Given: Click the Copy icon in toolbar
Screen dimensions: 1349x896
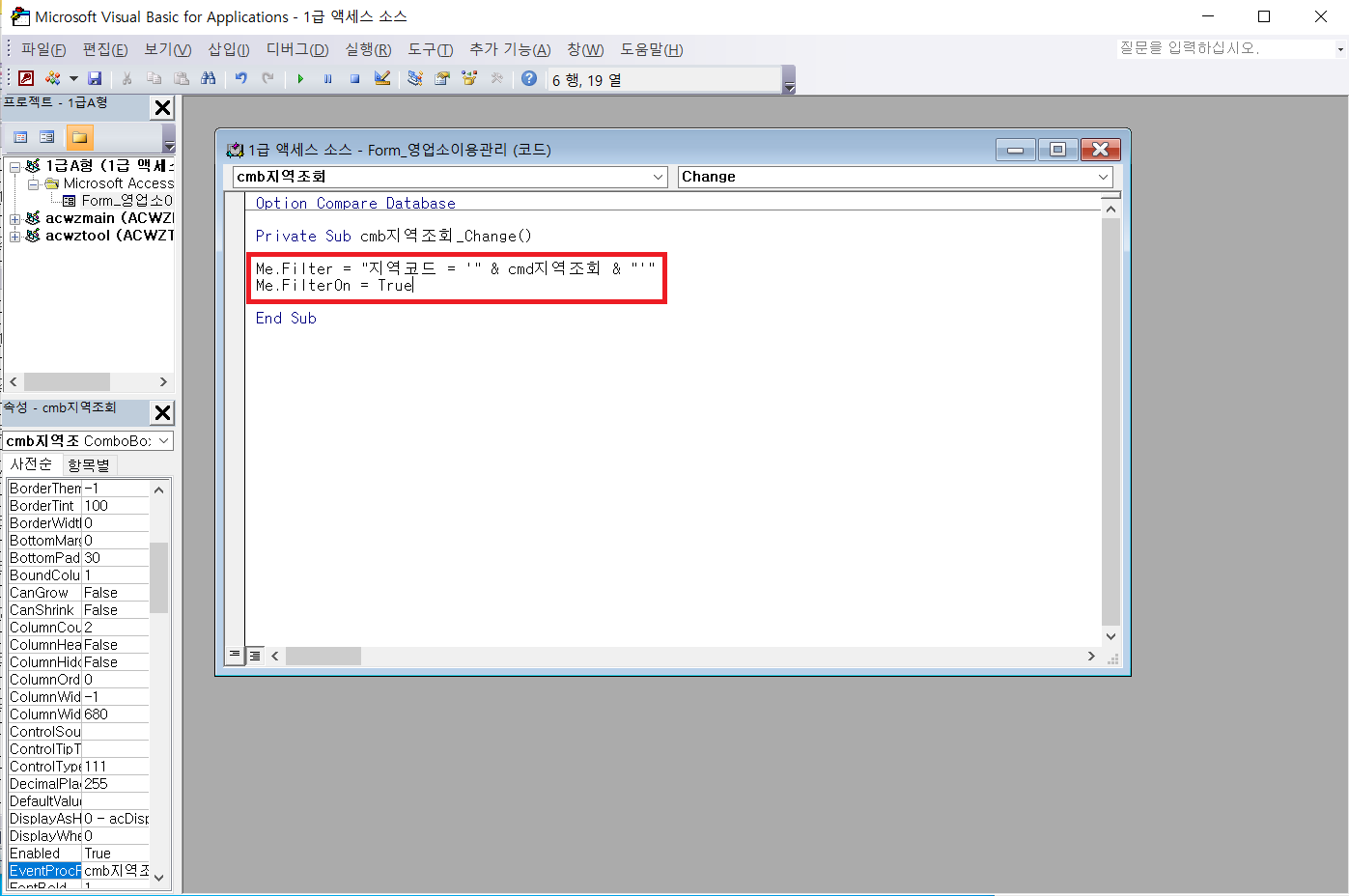Looking at the screenshot, I should 154,78.
